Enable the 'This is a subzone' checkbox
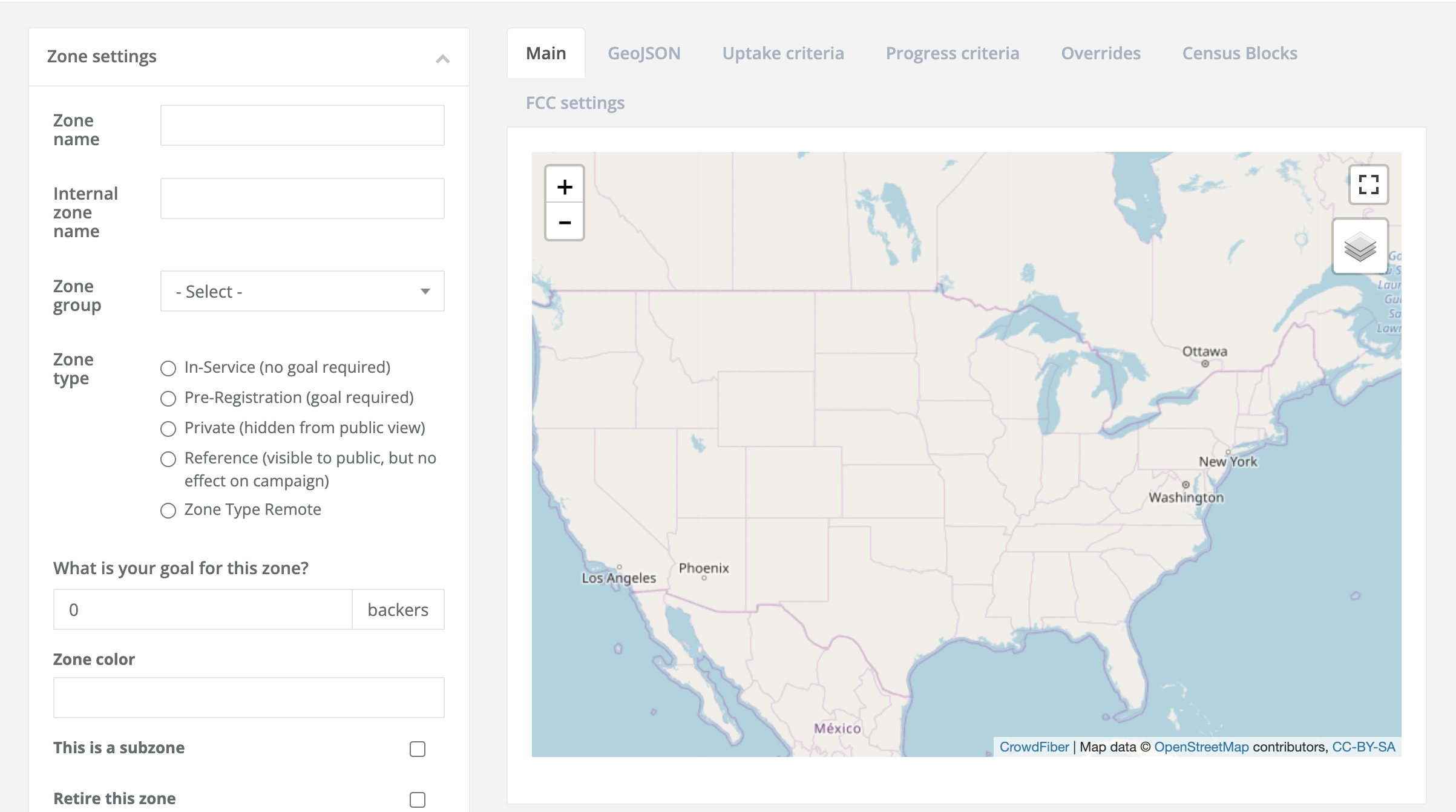1456x812 pixels. tap(417, 748)
